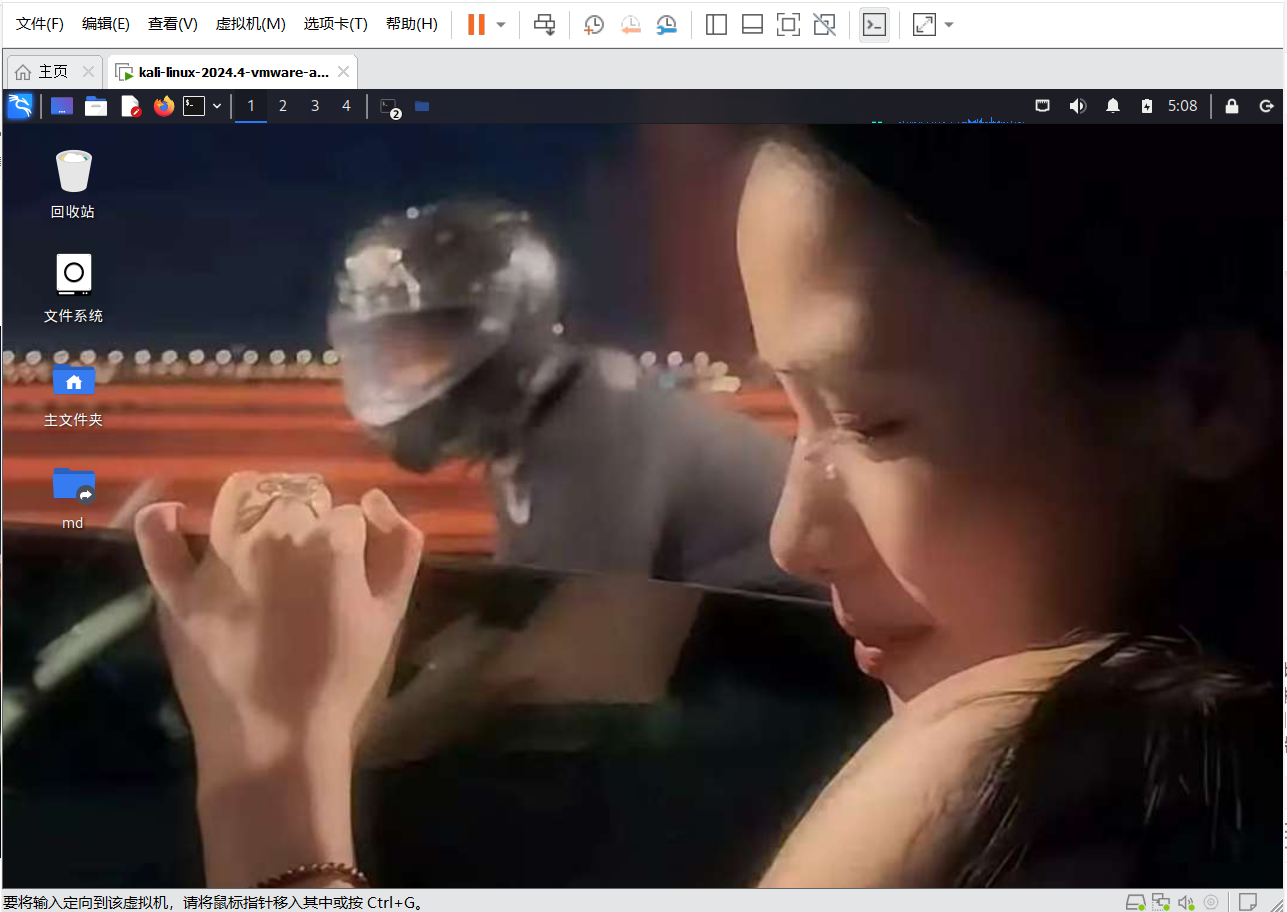Launch the terminal emulator from Kali panel
This screenshot has width=1287, height=912.
pyautogui.click(x=194, y=106)
